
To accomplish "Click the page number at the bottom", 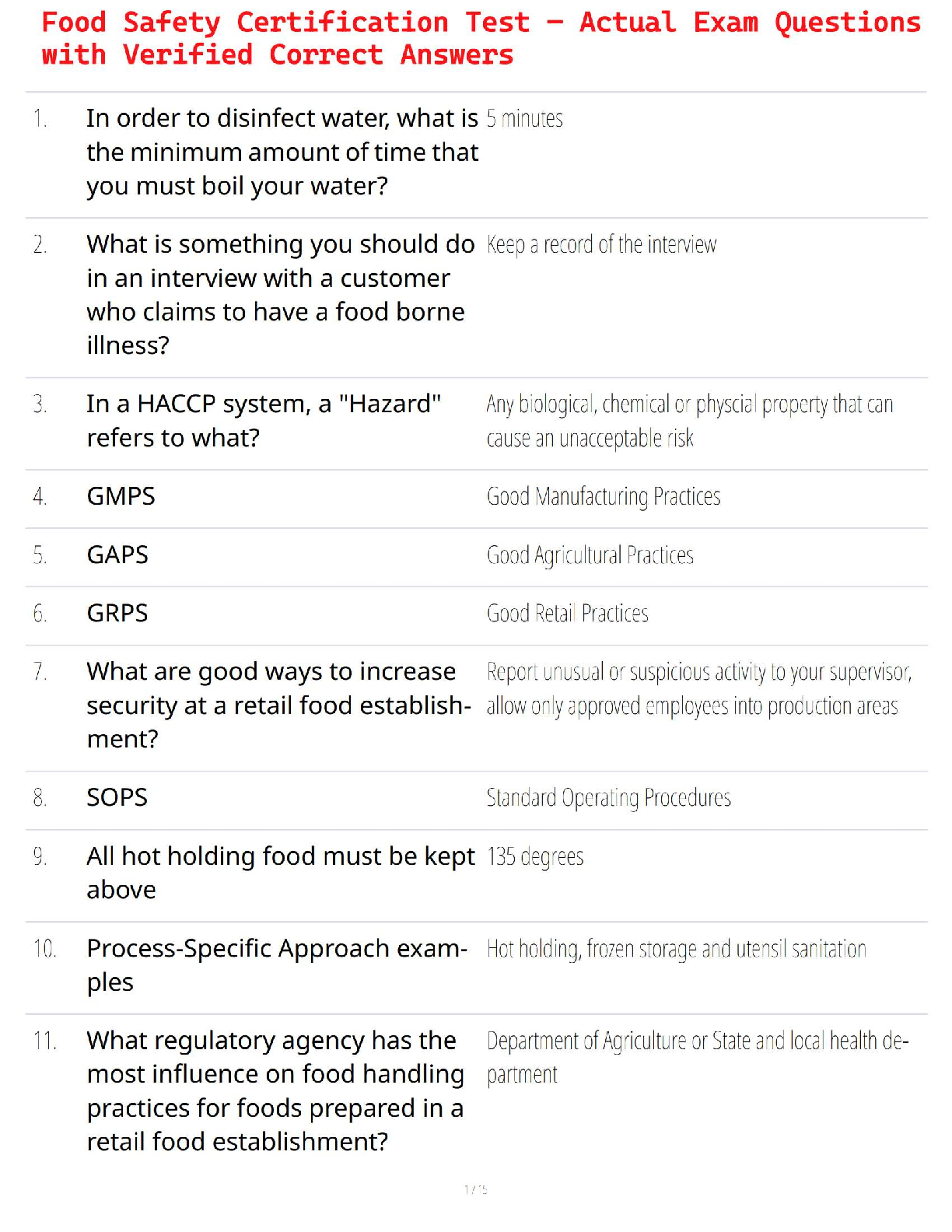I will click(476, 1189).
